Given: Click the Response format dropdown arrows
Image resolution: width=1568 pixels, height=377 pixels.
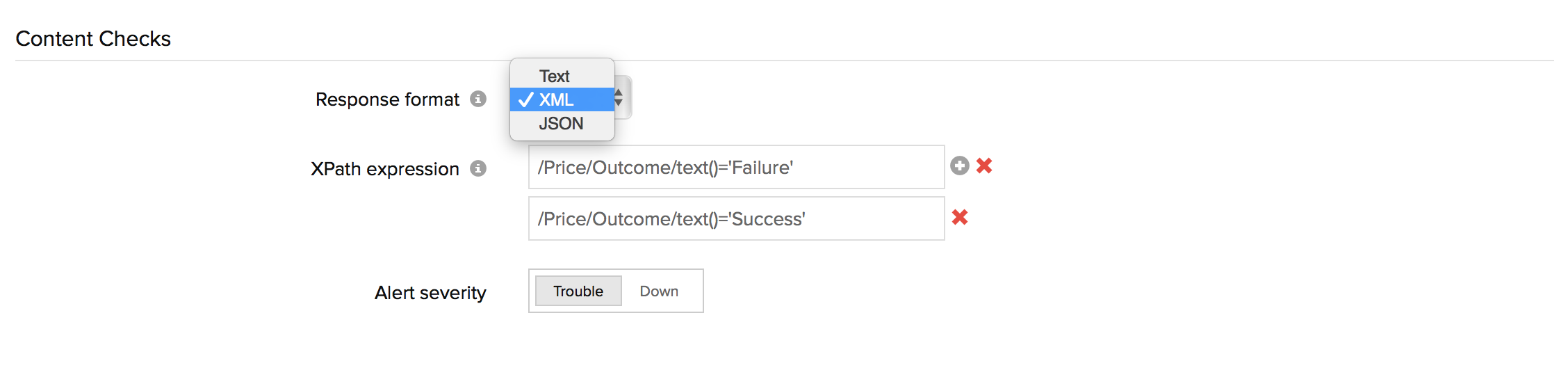Looking at the screenshot, I should coord(619,97).
